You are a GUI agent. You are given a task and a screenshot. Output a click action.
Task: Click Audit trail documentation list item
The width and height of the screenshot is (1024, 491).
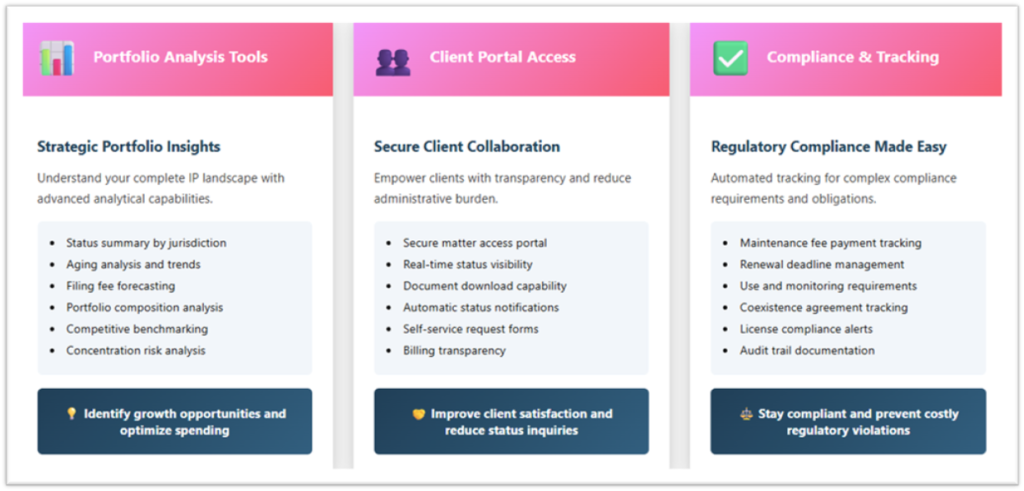coord(807,351)
